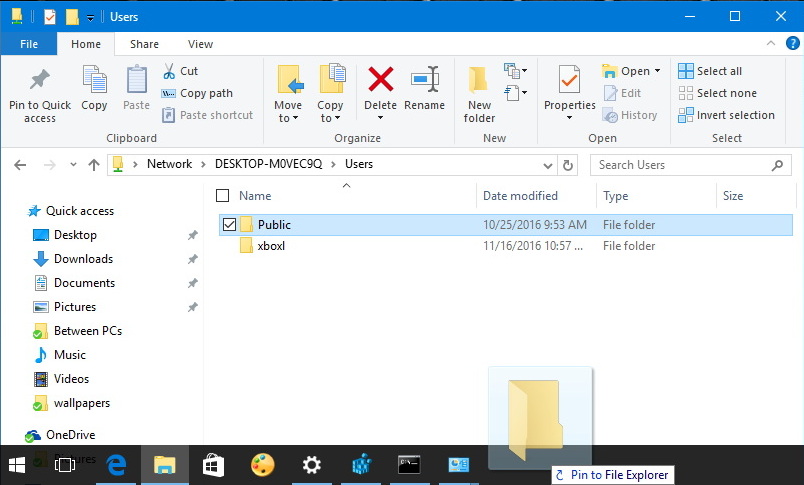The image size is (804, 485).
Task: Select the xboxl folder
Action: tap(271, 246)
